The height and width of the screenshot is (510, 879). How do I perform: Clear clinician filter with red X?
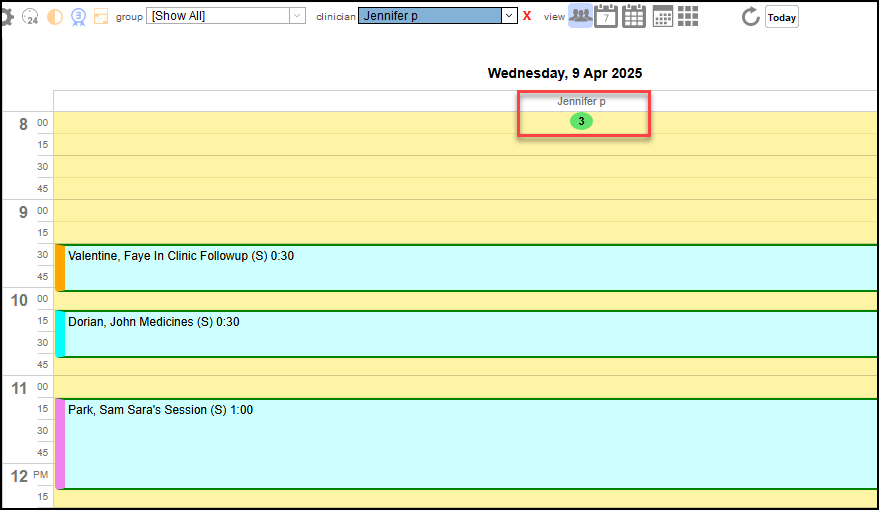pos(527,16)
